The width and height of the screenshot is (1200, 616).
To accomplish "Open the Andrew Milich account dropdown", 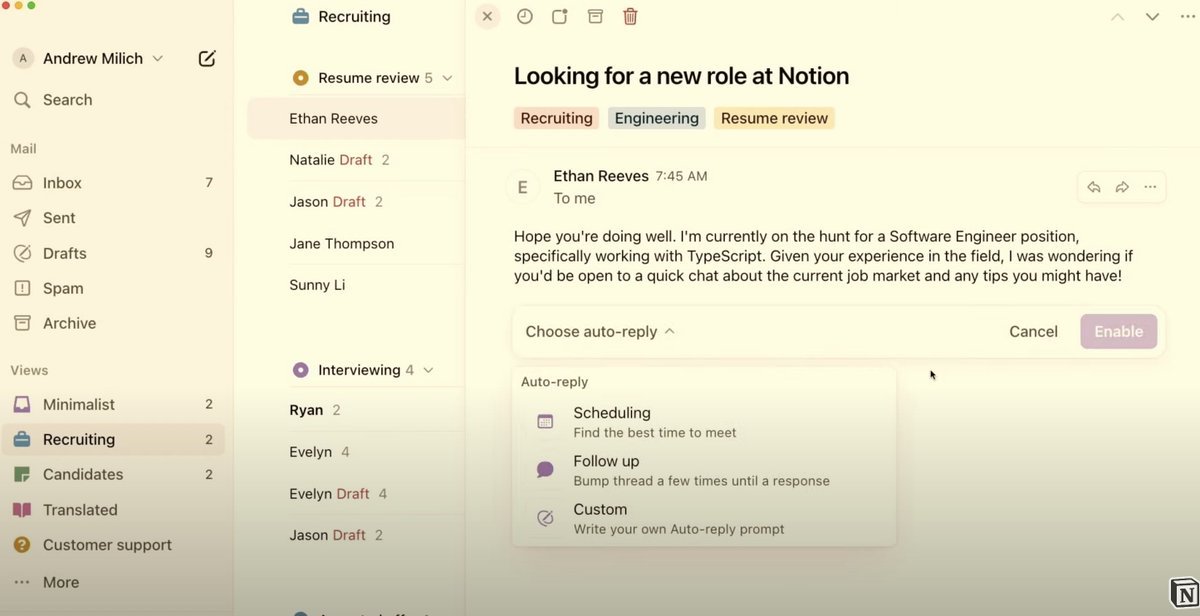I will 88,58.
